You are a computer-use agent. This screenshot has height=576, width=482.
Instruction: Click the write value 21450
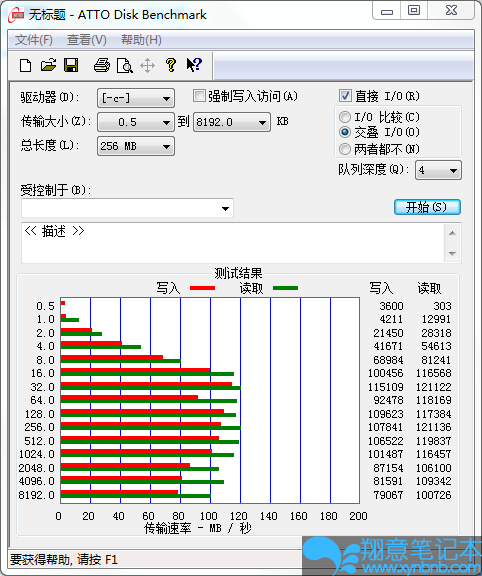(x=388, y=333)
